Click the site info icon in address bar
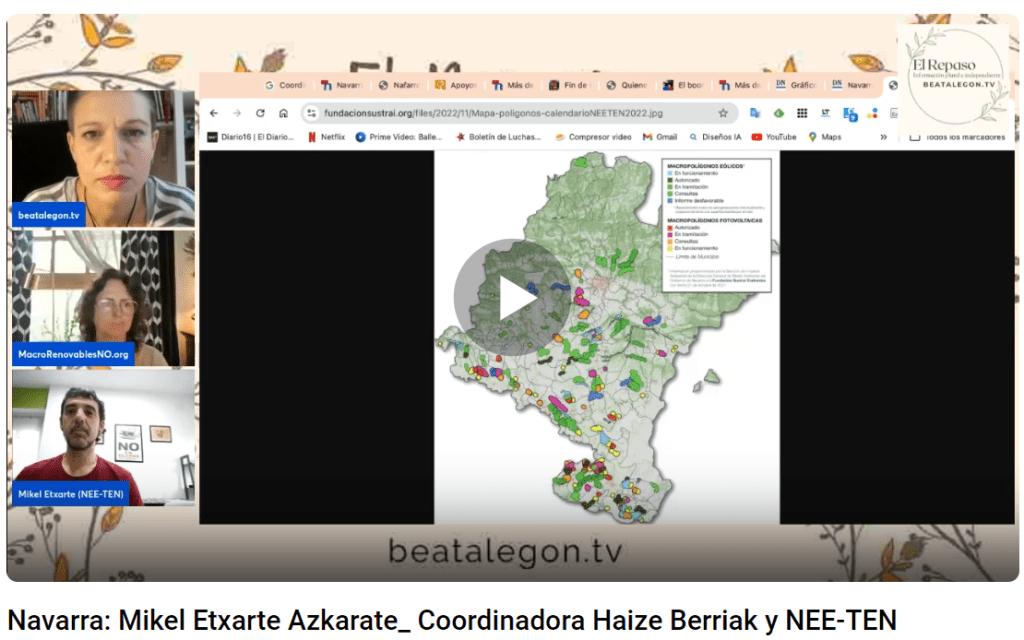This screenshot has height=640, width=1024. (311, 113)
